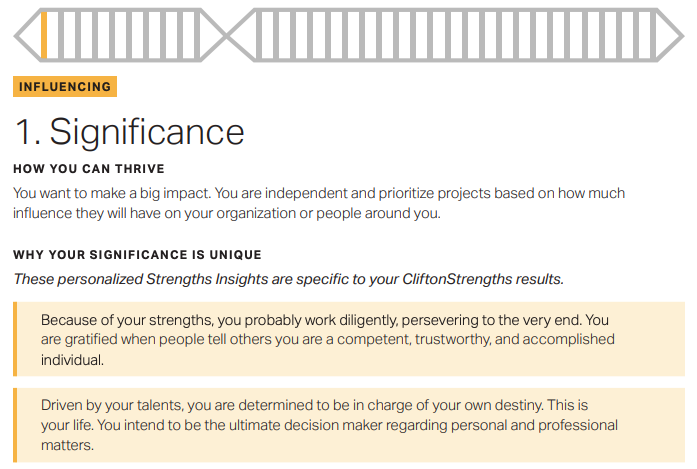Click the orange left border of the first insight box

click(x=15, y=339)
